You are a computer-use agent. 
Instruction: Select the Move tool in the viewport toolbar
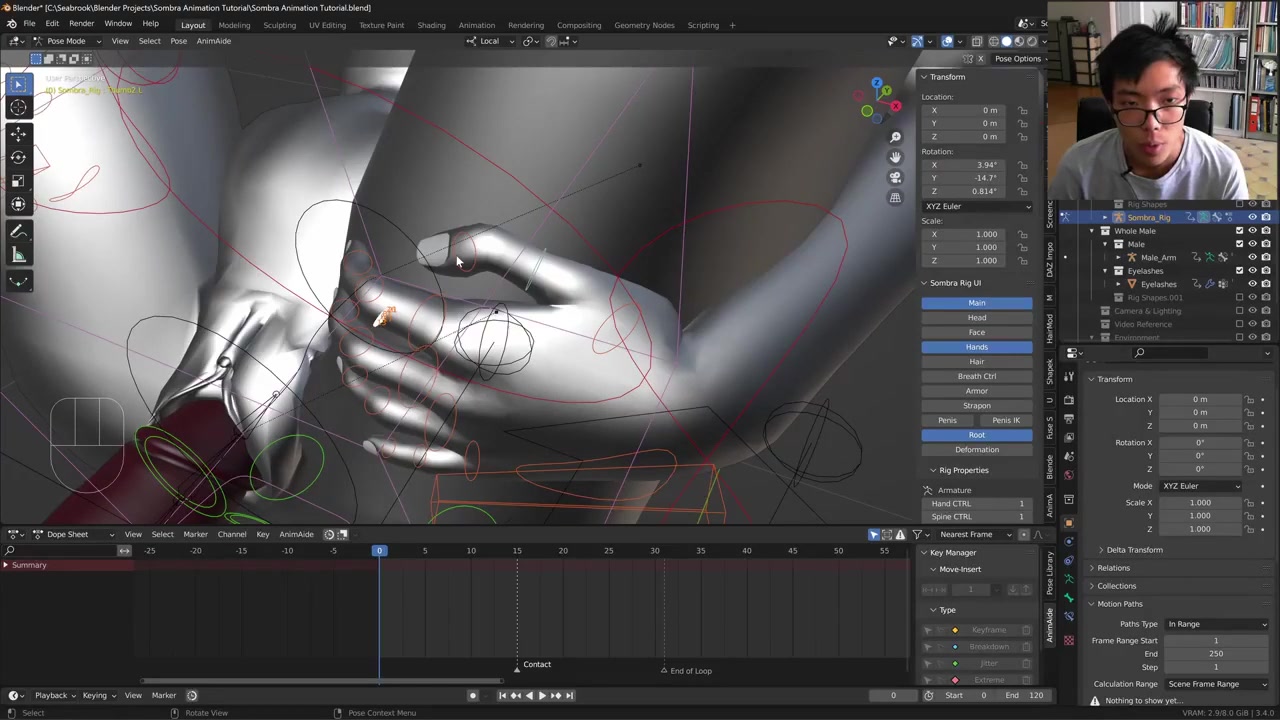click(18, 133)
